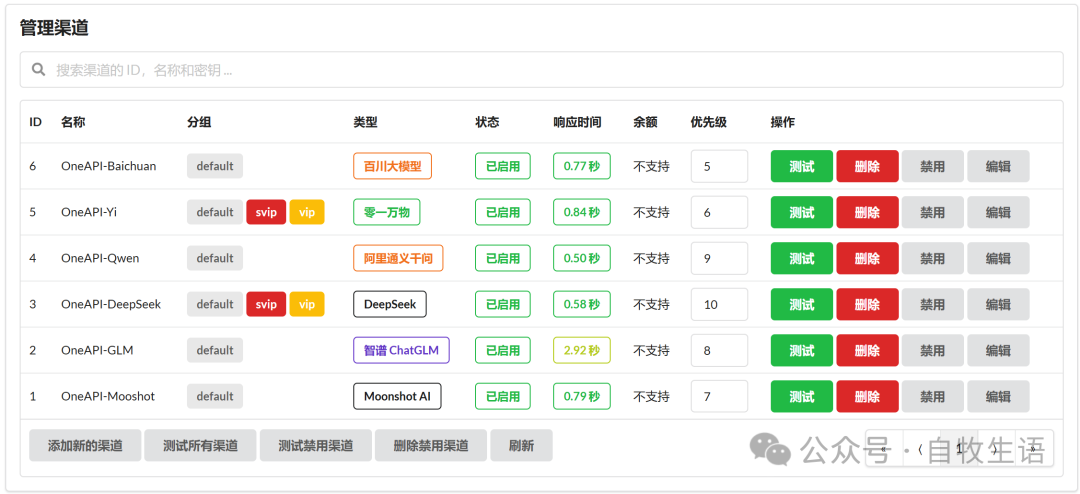Click 测试所有渠道 to test all channels
Image resolution: width=1080 pixels, height=494 pixels.
200,446
